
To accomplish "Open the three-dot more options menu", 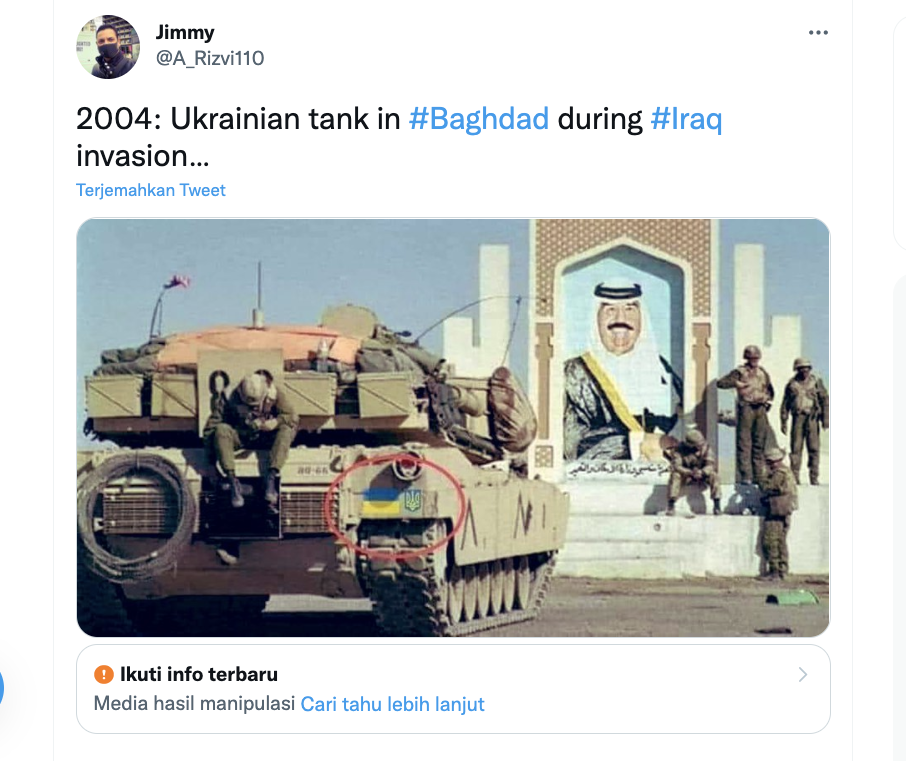I will pos(818,33).
